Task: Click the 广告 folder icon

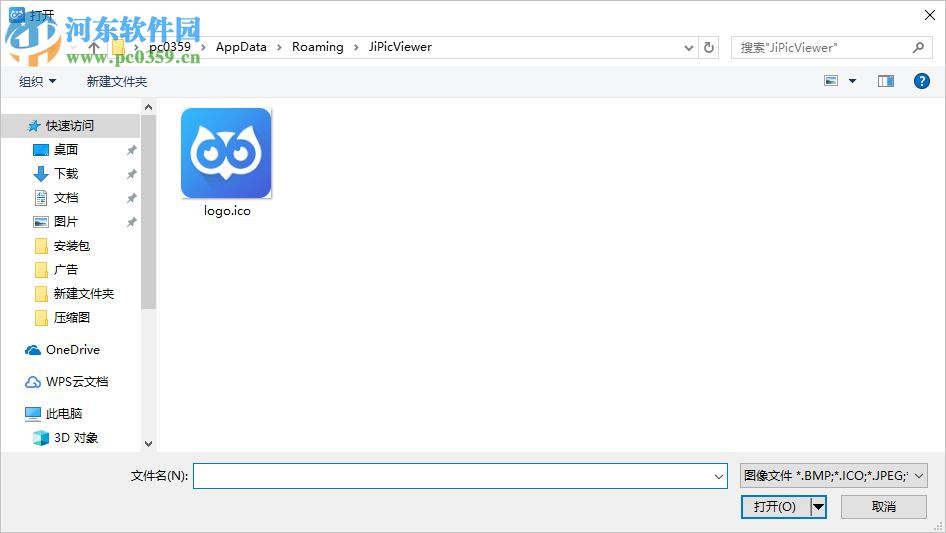Action: coord(41,270)
